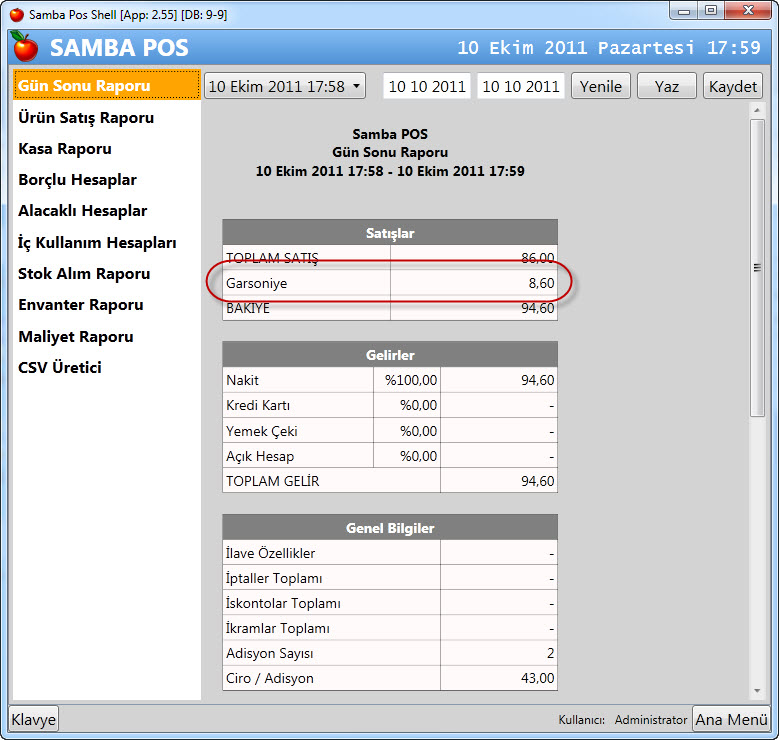Click the red apple Samba POS logo
This screenshot has width=779, height=740.
pos(25,46)
